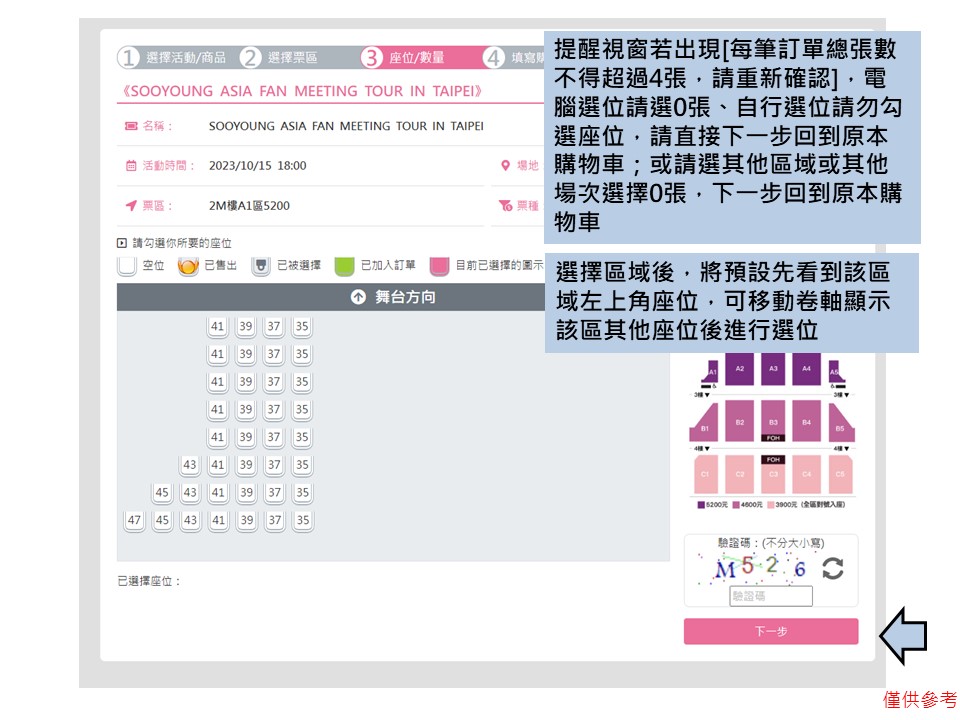The height and width of the screenshot is (720, 960).
Task: Click the 驗證碼：(不分大小寫) label
Action: coord(771,542)
